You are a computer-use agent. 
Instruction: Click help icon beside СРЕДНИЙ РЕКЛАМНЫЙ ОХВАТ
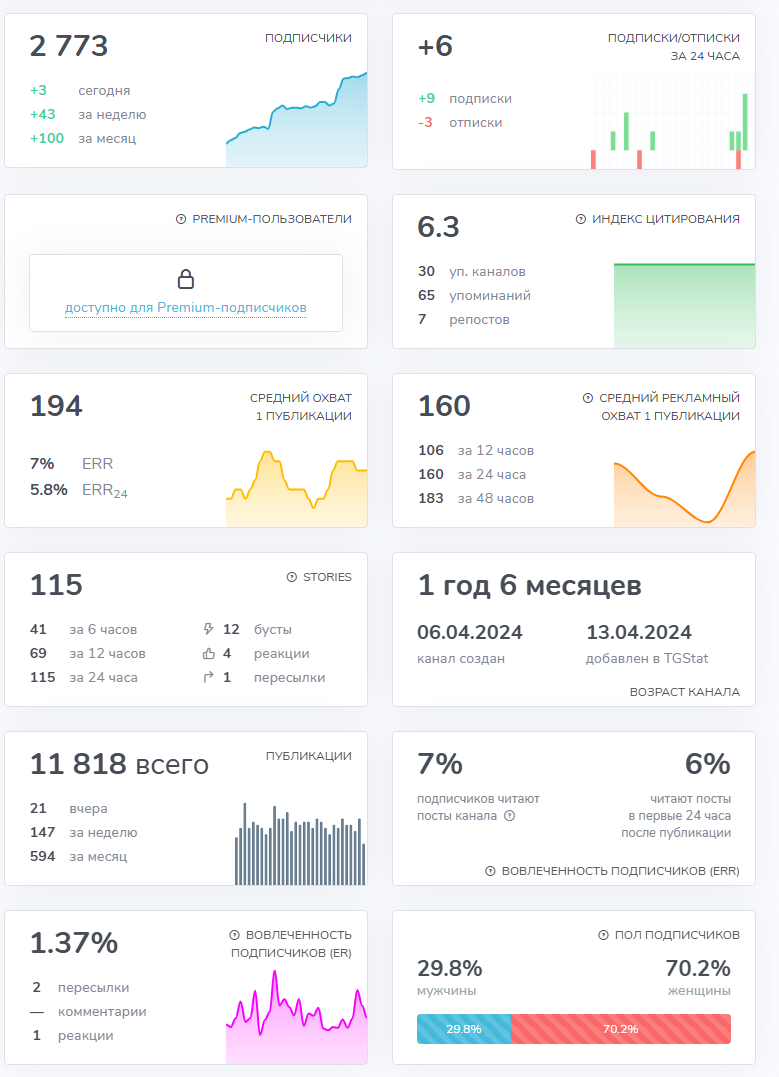[587, 398]
